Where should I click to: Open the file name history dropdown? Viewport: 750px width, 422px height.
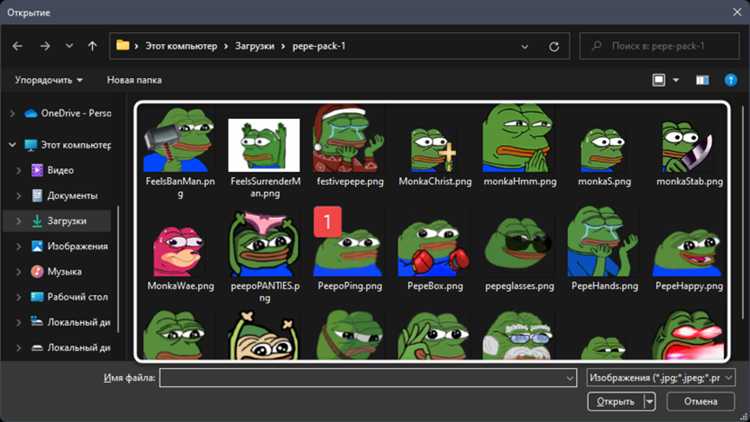[570, 378]
